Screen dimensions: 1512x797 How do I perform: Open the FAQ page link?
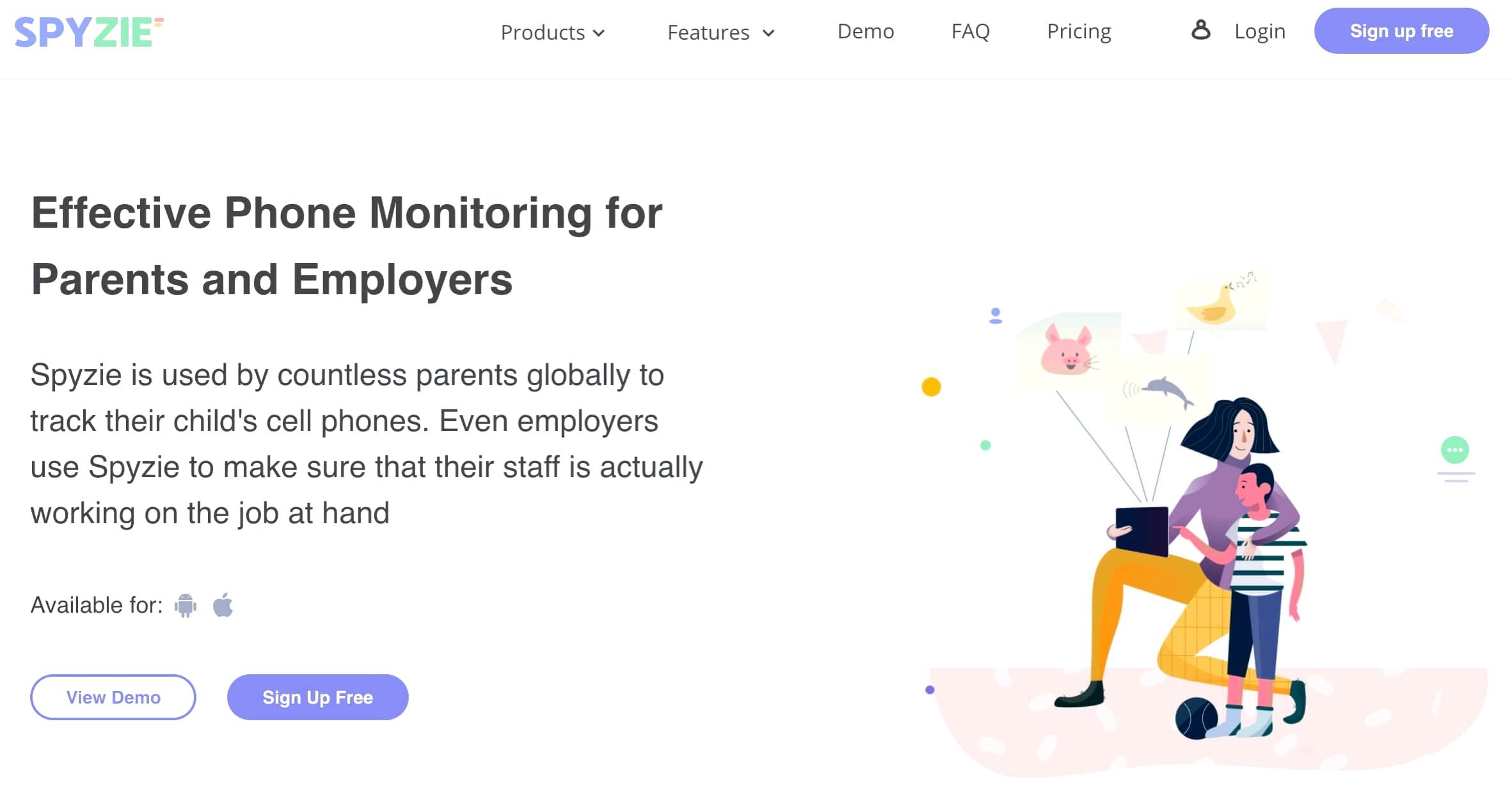[x=969, y=31]
